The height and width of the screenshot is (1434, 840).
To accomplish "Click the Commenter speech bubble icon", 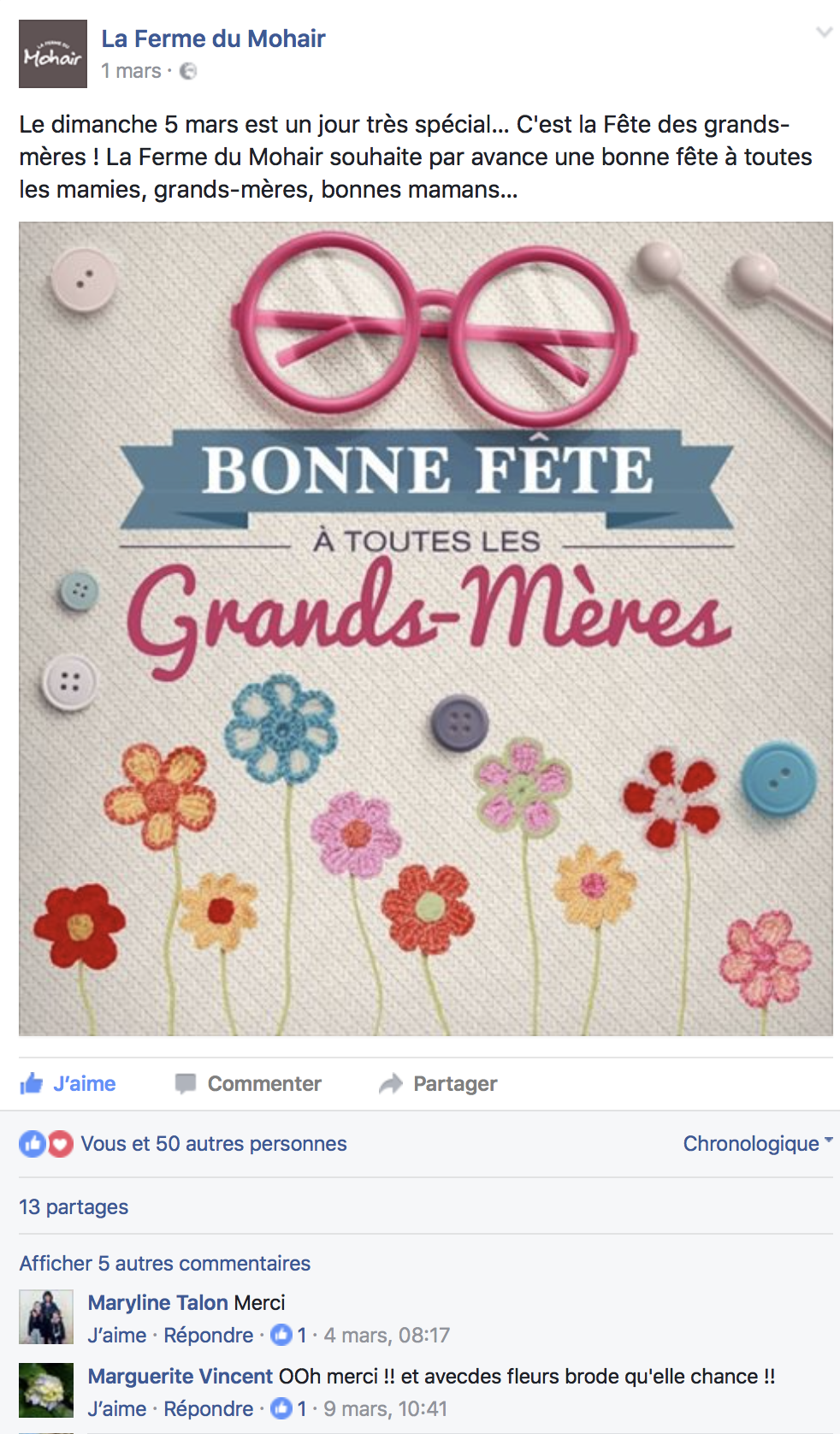I will coord(185,1084).
